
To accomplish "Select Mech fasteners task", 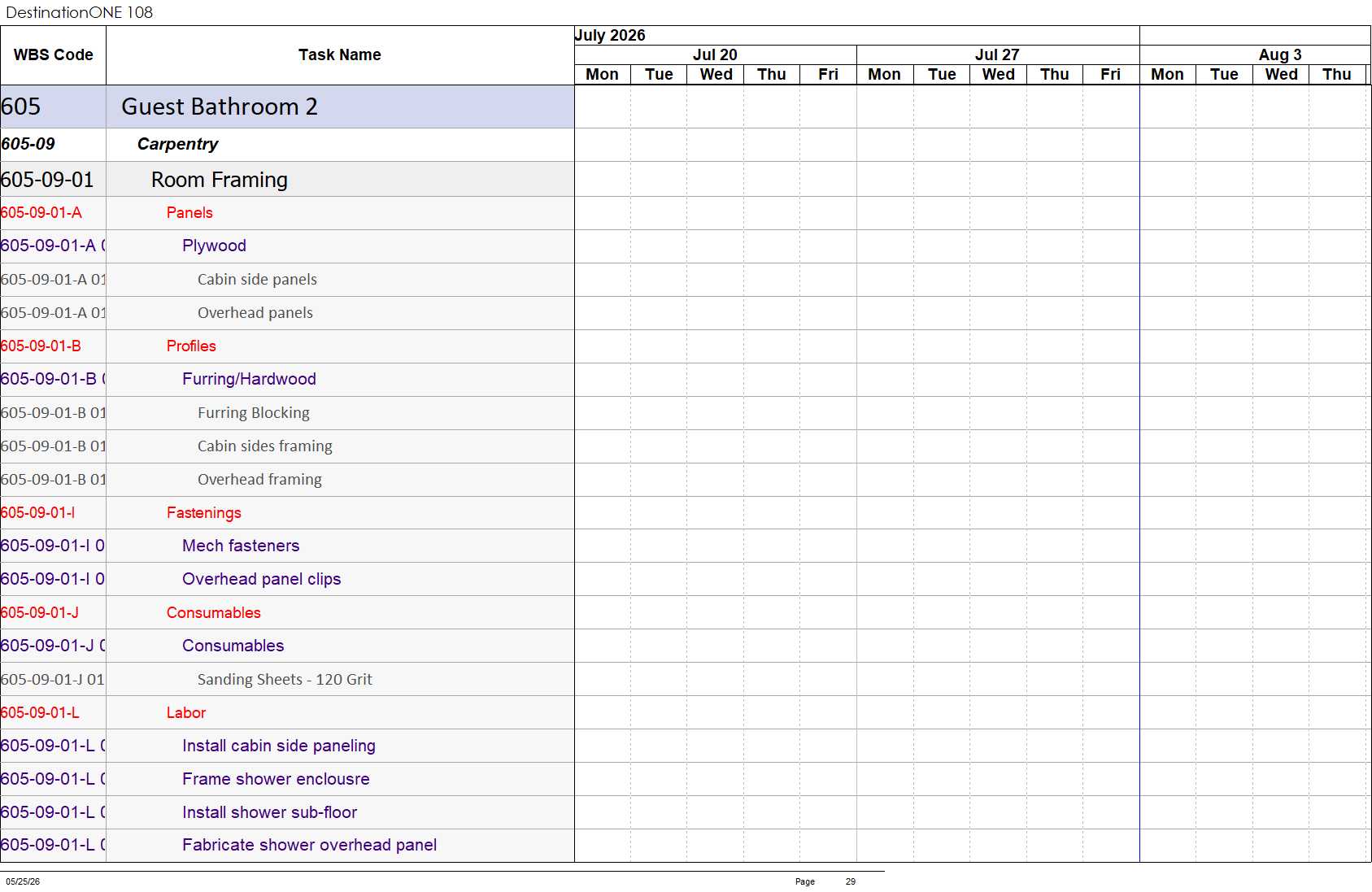I will (287, 546).
